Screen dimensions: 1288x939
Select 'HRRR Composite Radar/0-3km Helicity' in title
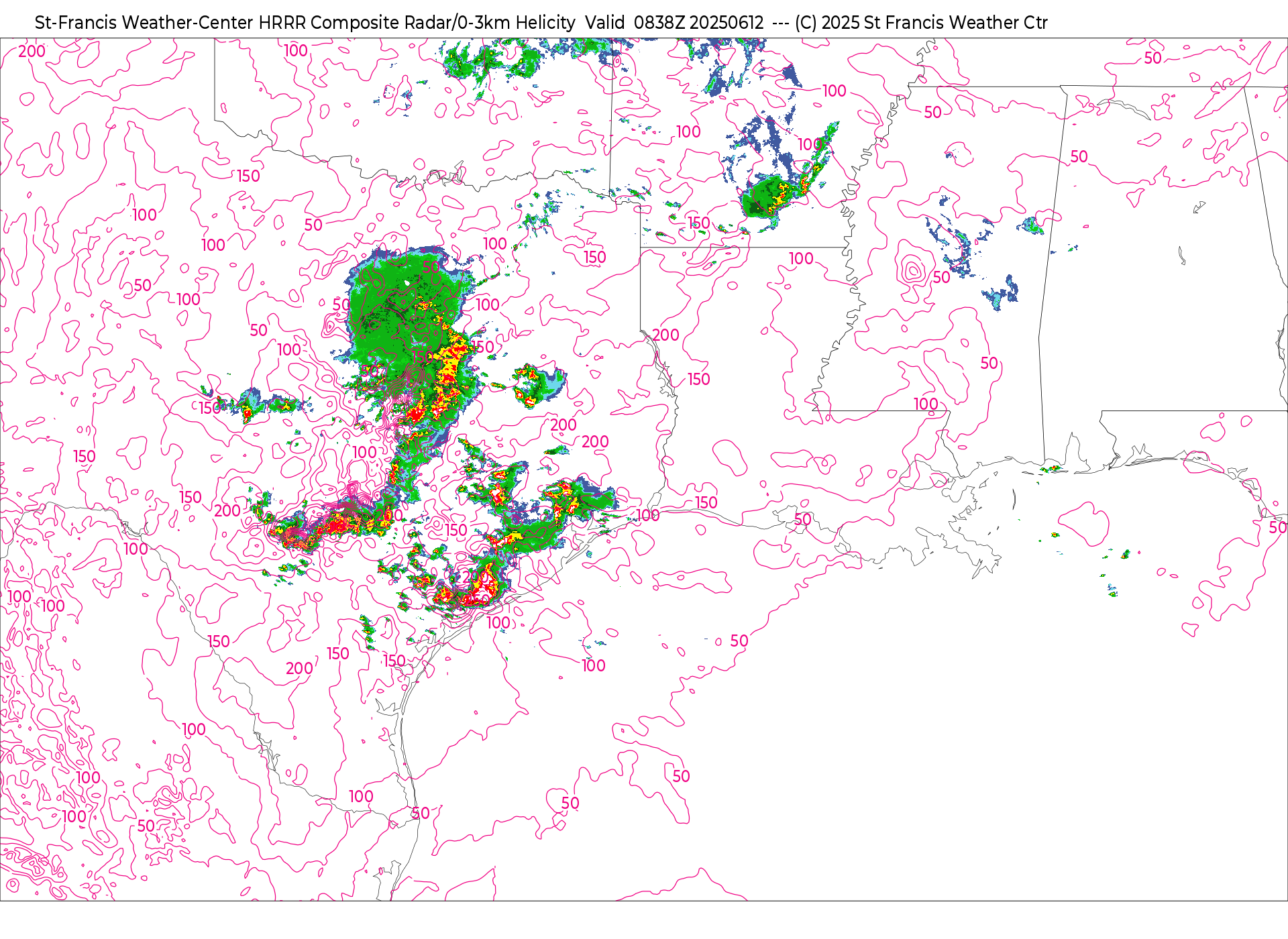coord(417,23)
